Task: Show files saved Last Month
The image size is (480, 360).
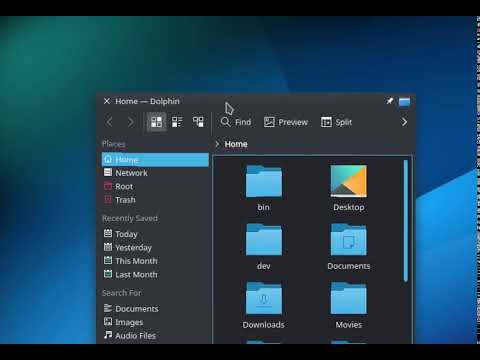Action: pyautogui.click(x=155, y=275)
